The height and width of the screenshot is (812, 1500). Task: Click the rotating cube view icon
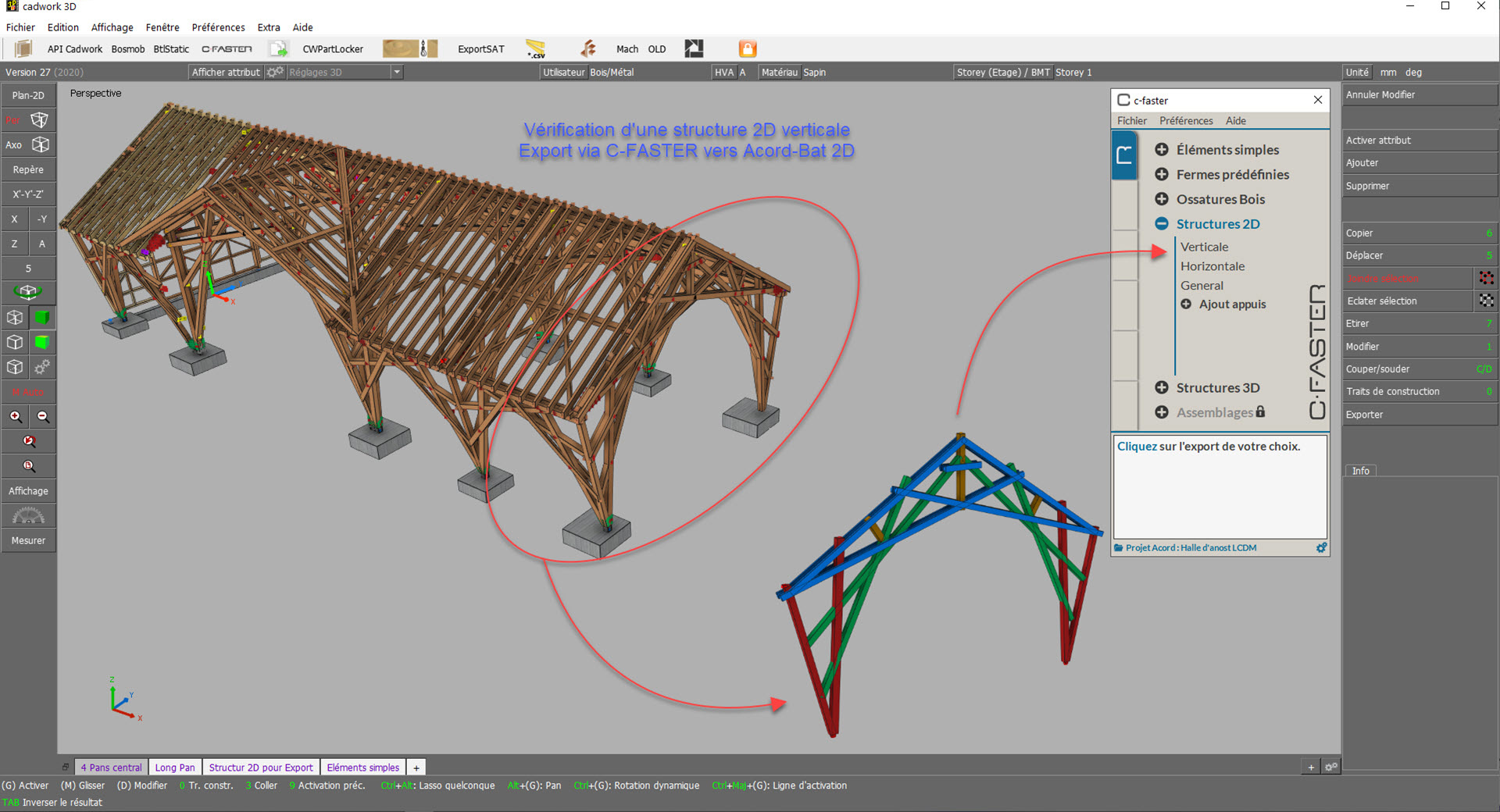click(x=28, y=292)
